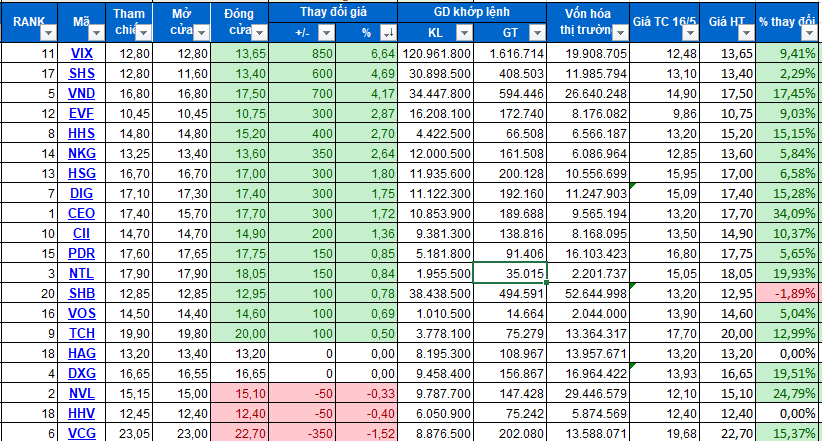Select DXG percent change cell 19,51%
This screenshot has height=441, width=822.
(x=787, y=373)
